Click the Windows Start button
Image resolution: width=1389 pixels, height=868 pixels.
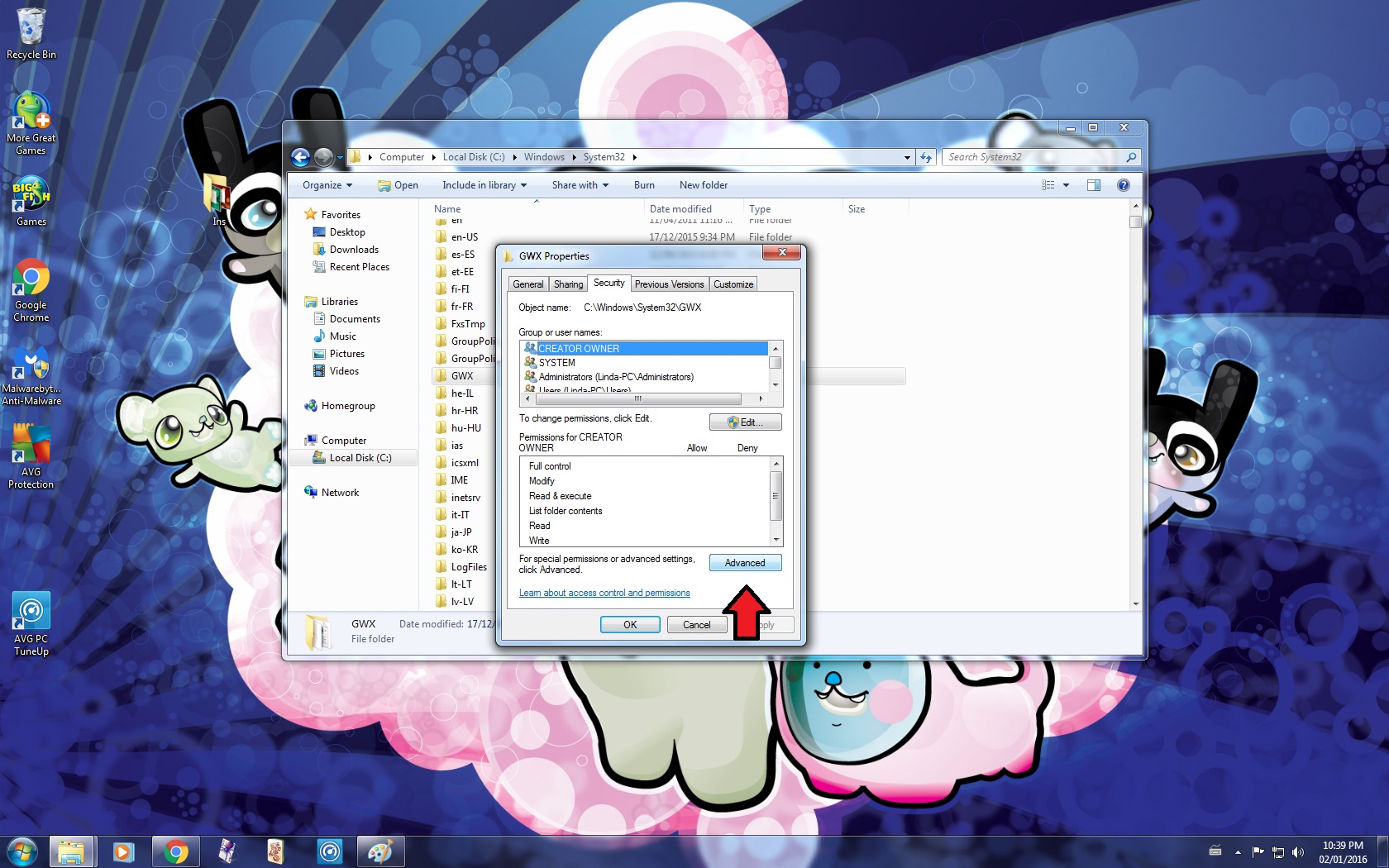pos(22,851)
